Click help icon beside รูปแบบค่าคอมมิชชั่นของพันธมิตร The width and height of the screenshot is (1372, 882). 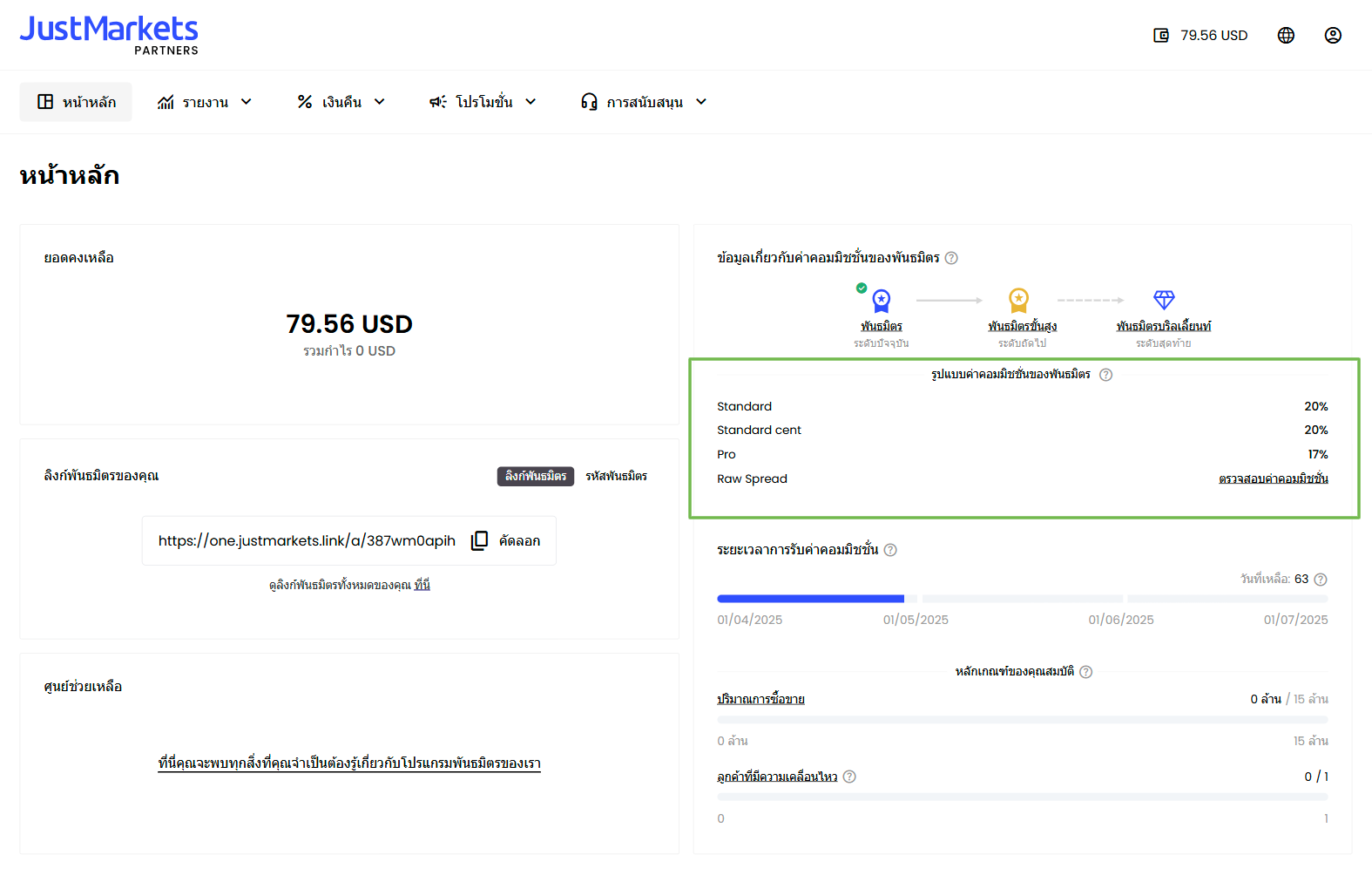click(1105, 375)
